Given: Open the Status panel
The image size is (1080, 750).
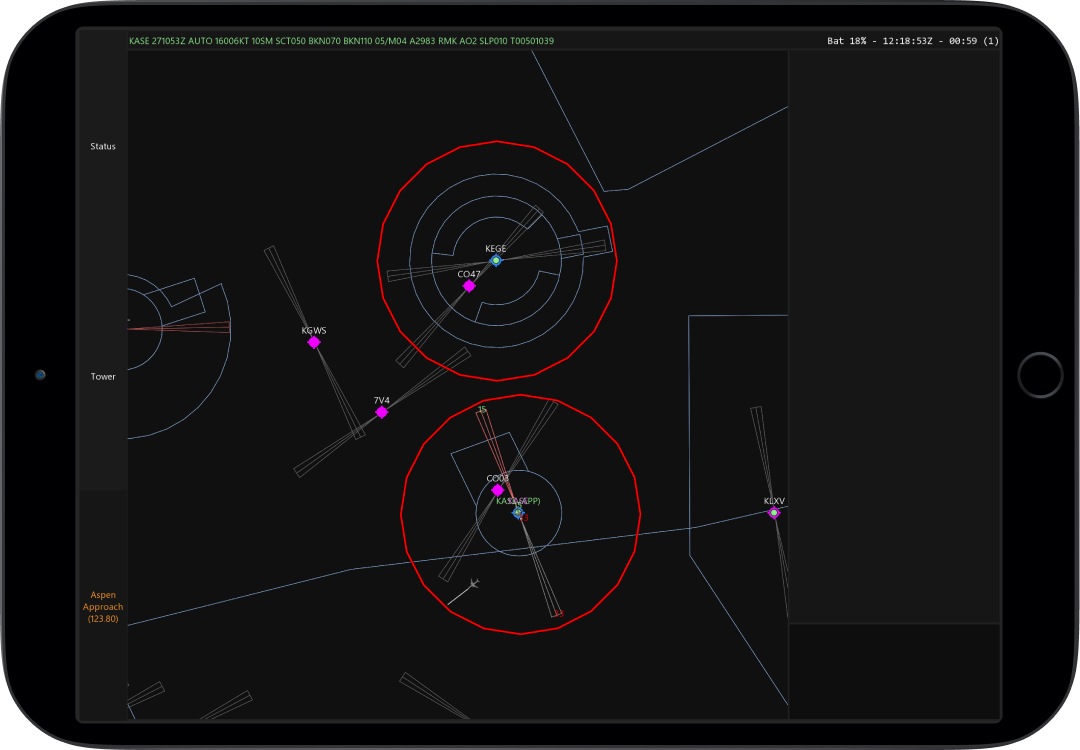Looking at the screenshot, I should tap(103, 146).
